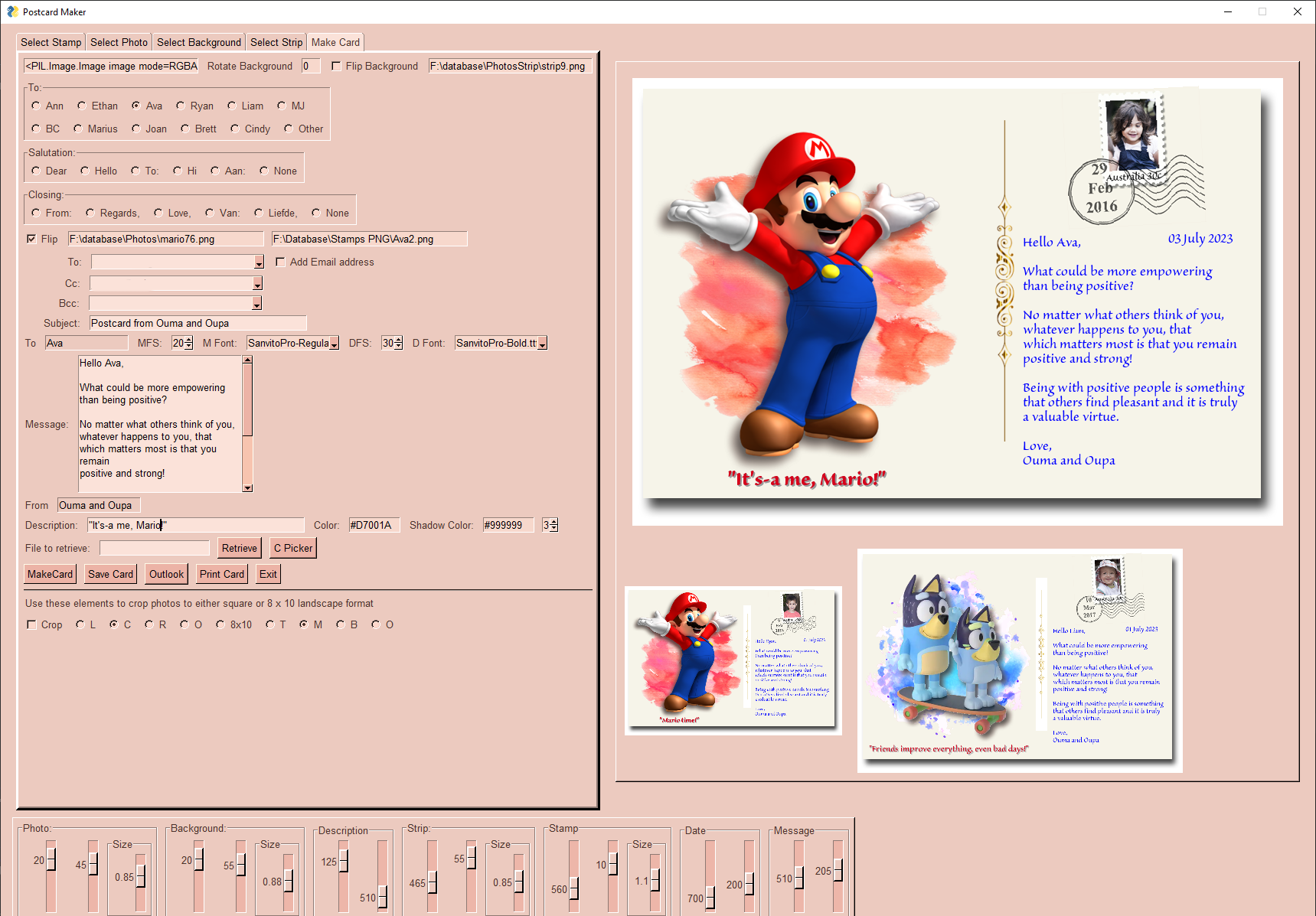Click the DFS font size spinner arrows
This screenshot has width=1316, height=916.
399,344
